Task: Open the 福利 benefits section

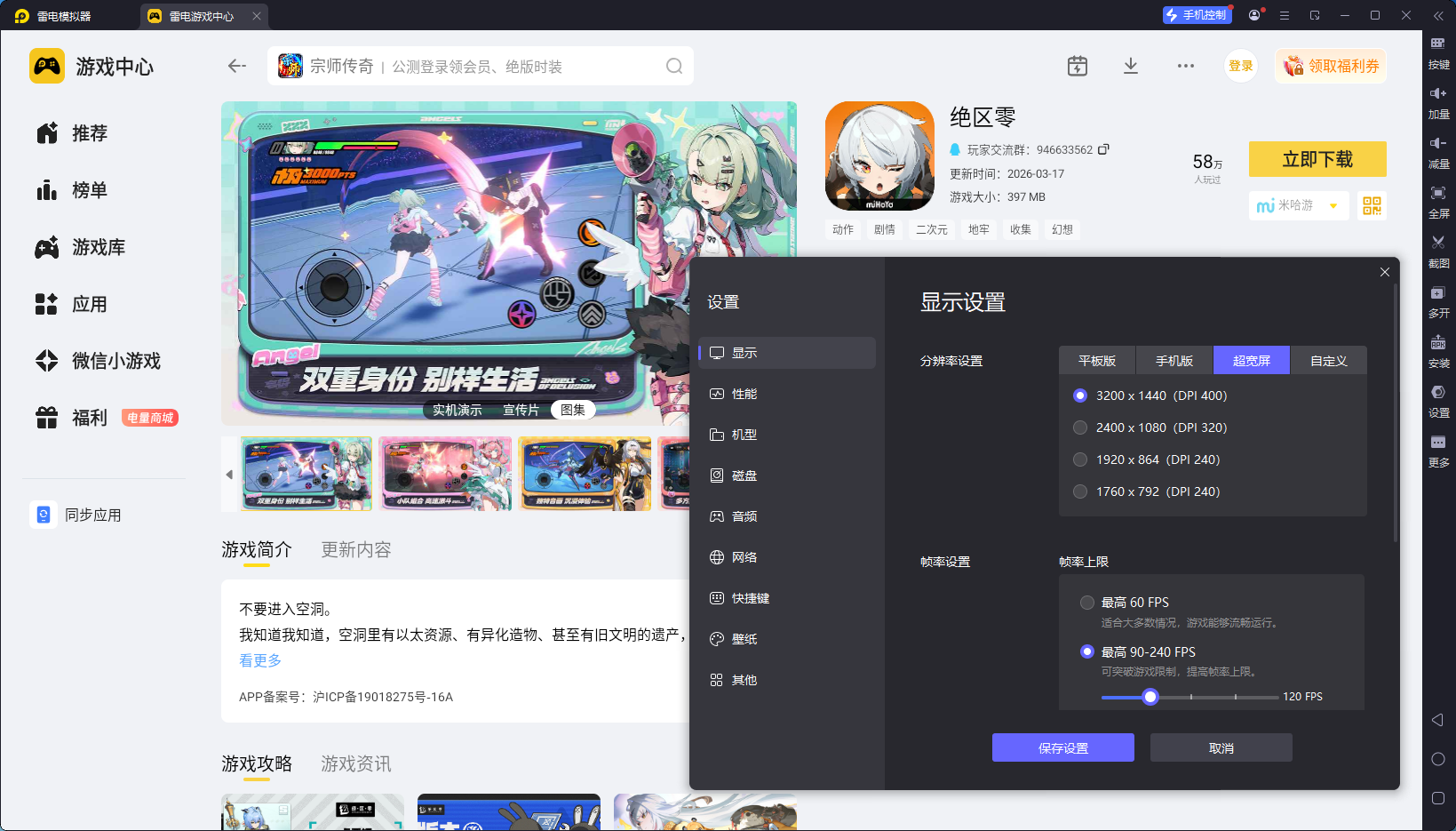Action: [72, 418]
